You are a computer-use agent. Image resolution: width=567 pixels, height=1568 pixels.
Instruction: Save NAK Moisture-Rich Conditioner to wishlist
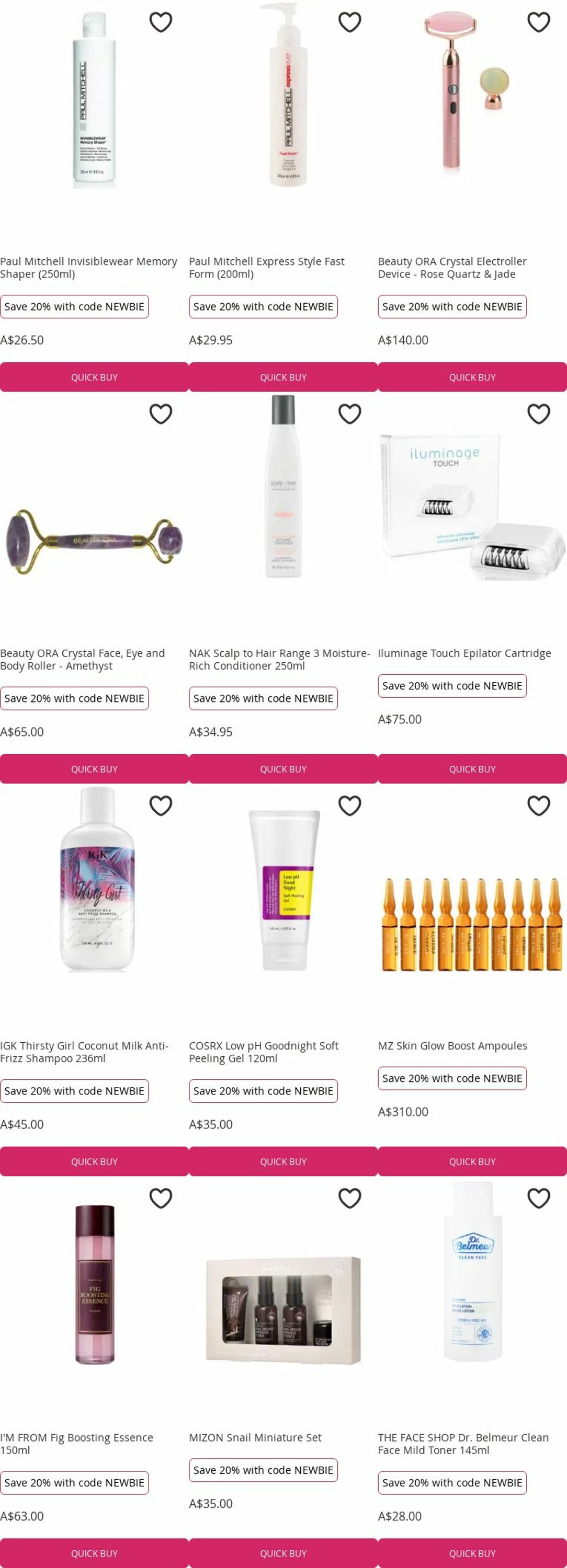click(349, 414)
